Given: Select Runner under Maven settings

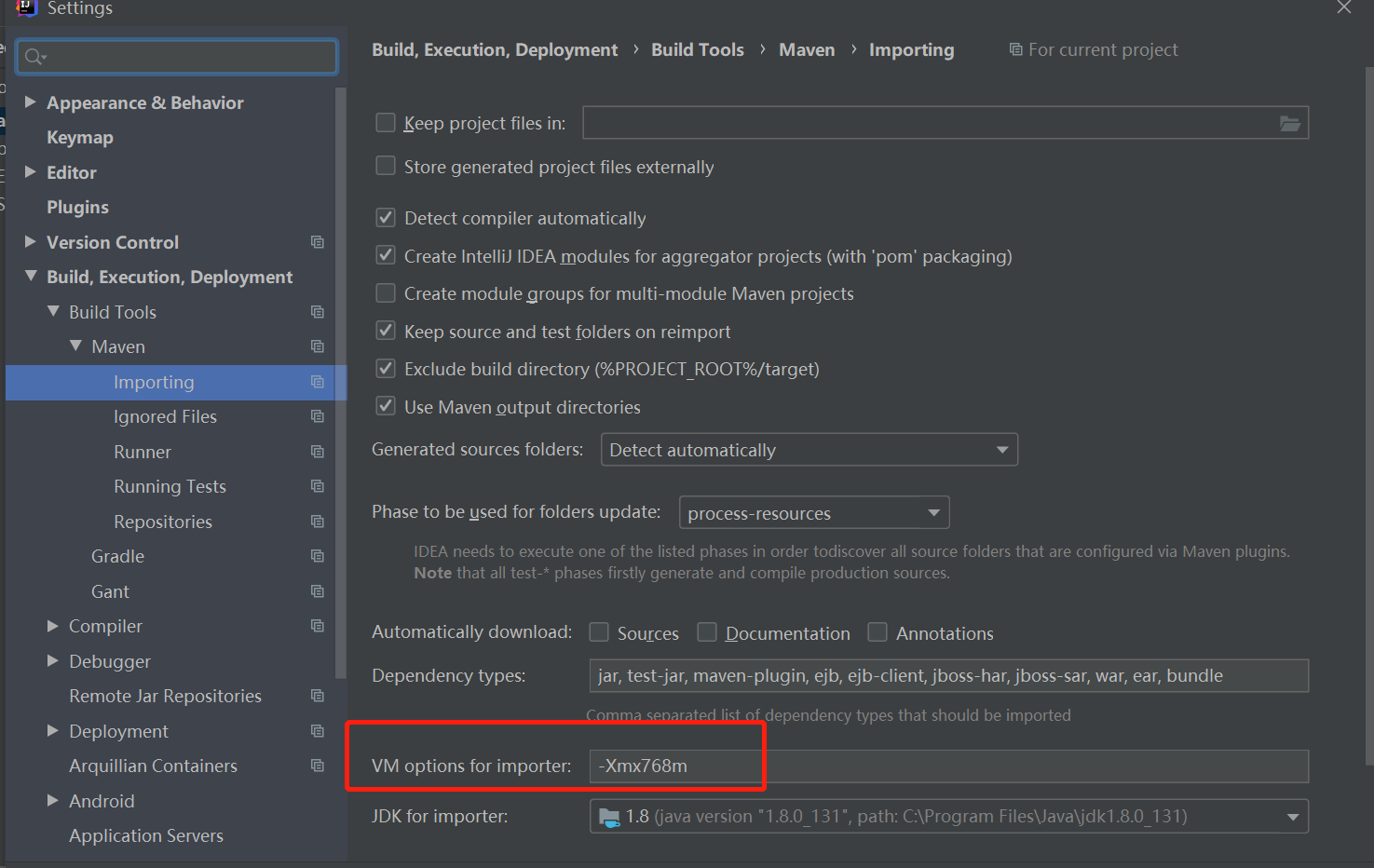Looking at the screenshot, I should (143, 452).
